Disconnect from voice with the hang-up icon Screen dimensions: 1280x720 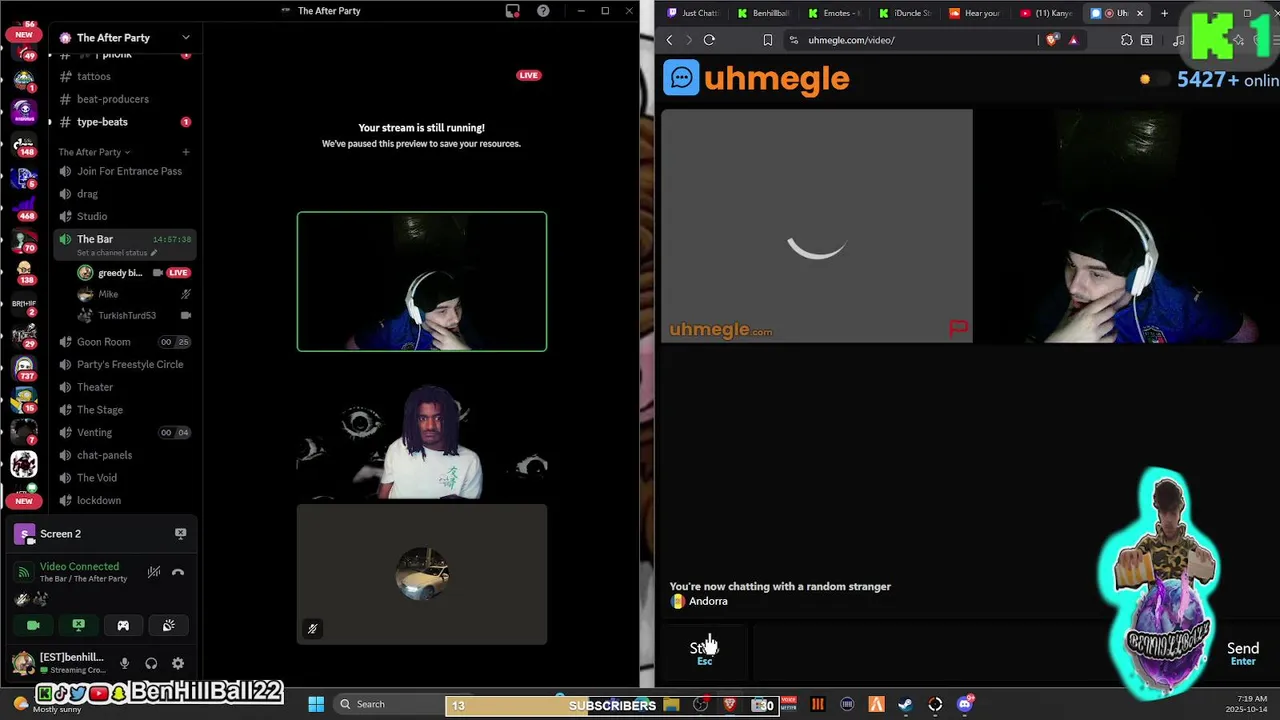tap(178, 572)
